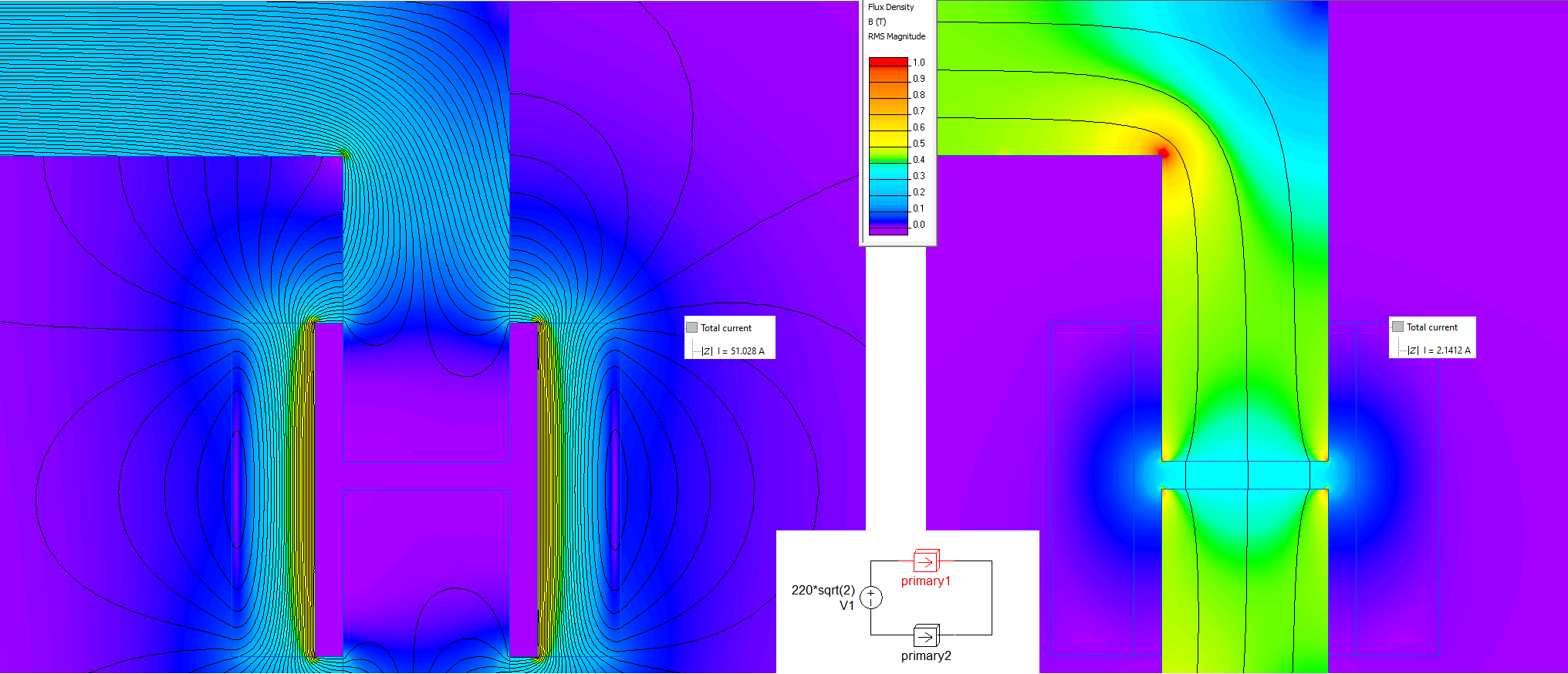Click the 1.0 legend scale value
The width and height of the screenshot is (1568, 674).
point(918,63)
